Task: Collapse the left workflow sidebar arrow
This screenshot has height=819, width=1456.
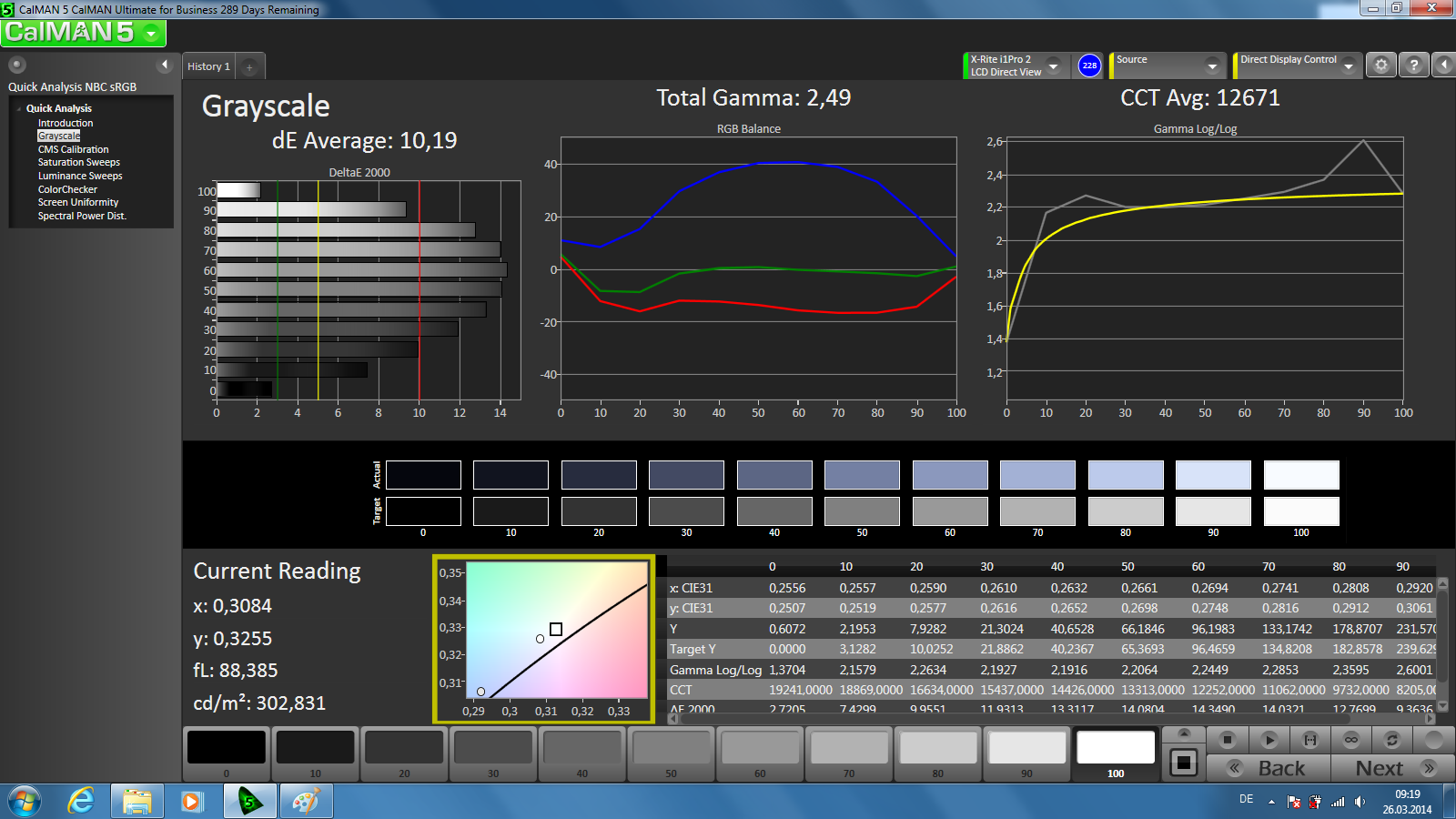Action: 165,65
